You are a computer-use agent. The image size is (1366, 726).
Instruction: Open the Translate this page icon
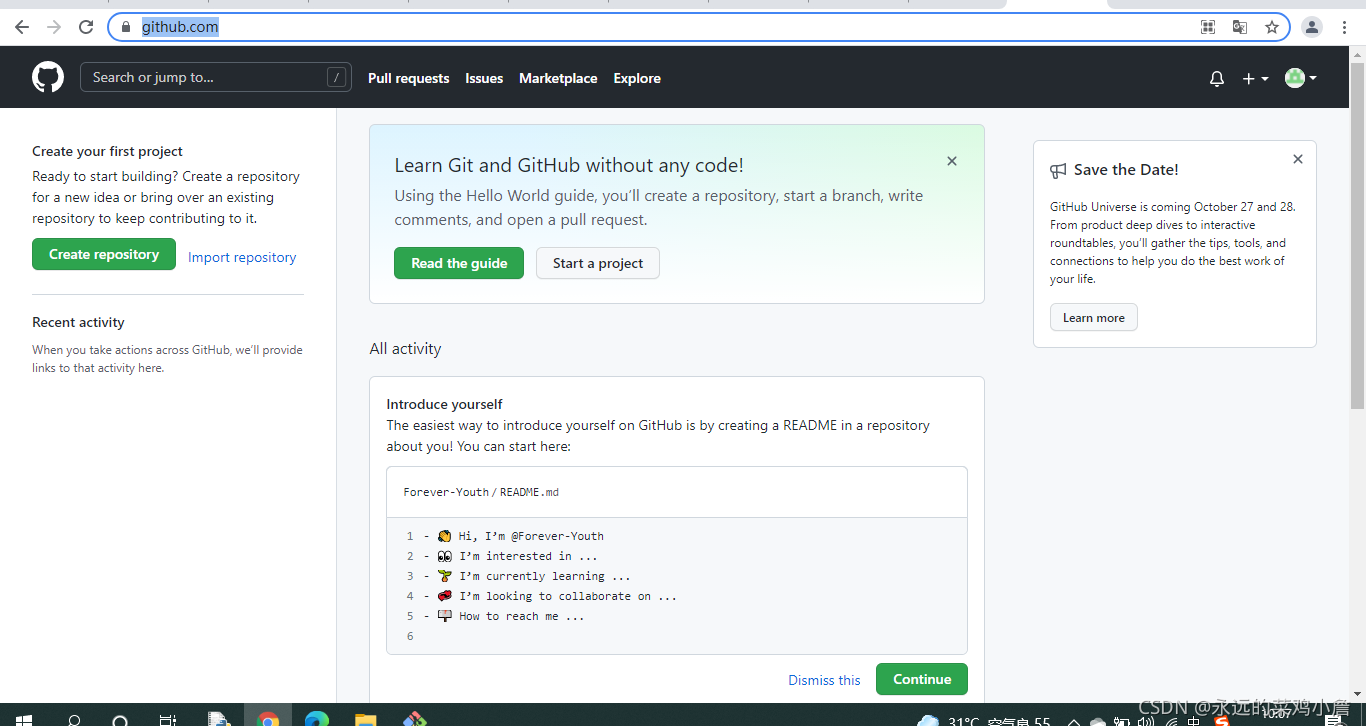[1240, 27]
